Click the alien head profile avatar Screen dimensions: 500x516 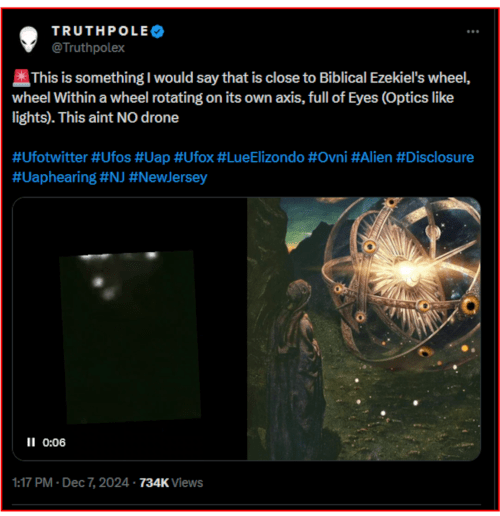[28, 39]
